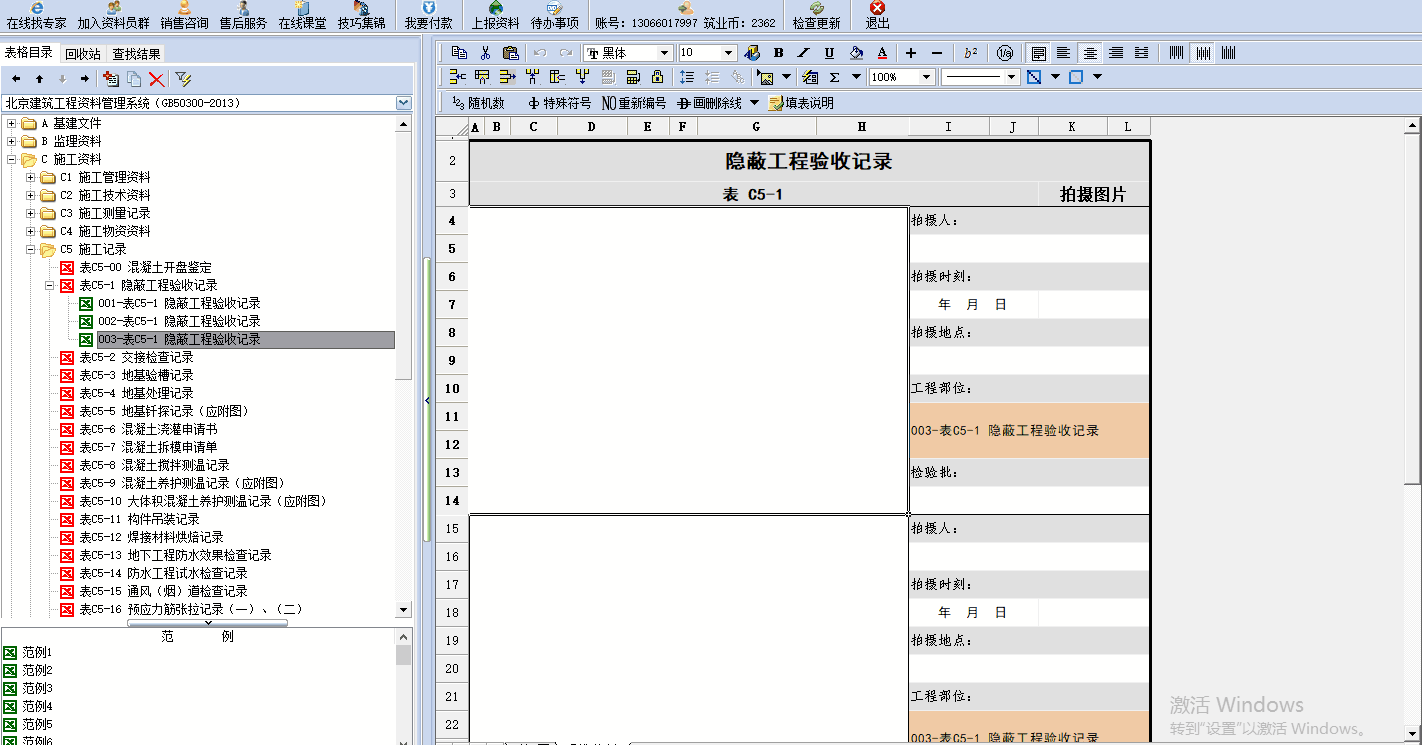Screen dimensions: 1422x745
Task: Open 检查更新 in top toolbar
Action: click(816, 15)
